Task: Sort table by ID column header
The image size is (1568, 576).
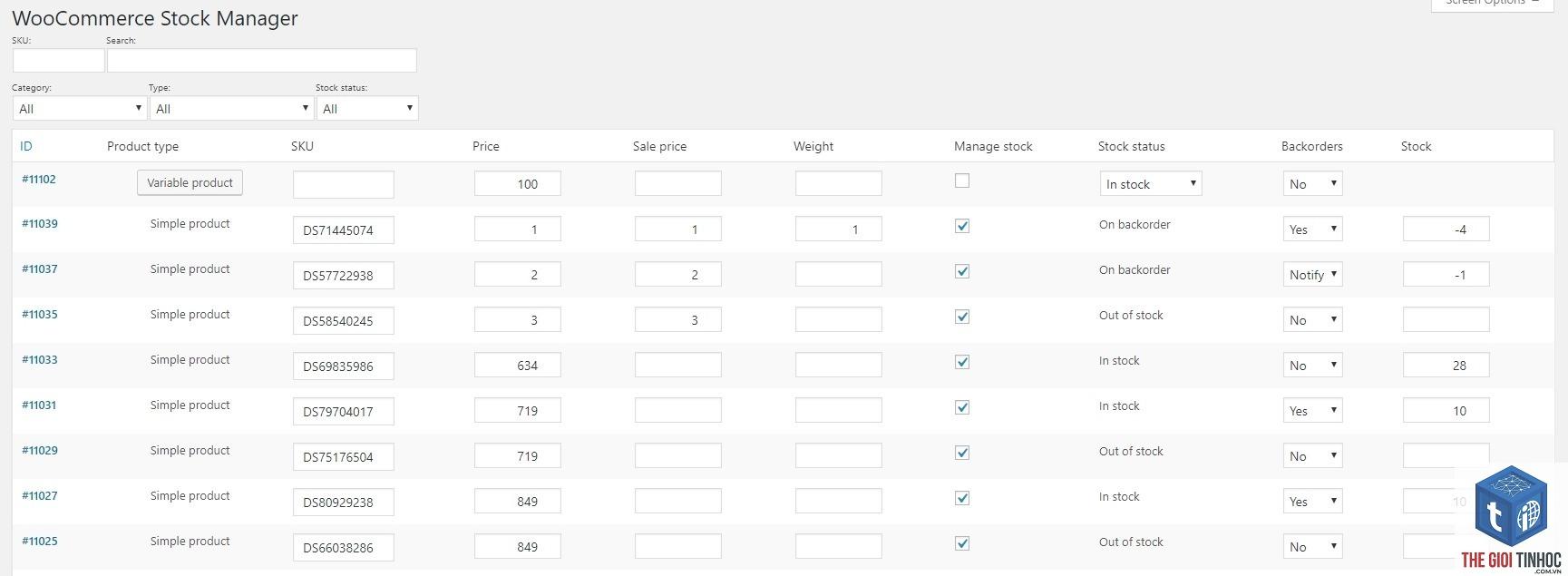Action: click(26, 146)
